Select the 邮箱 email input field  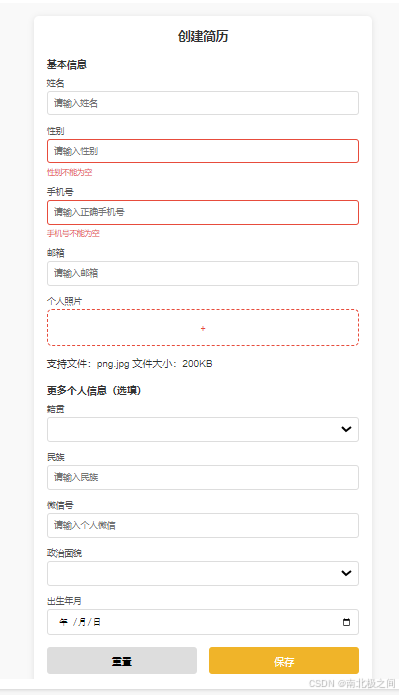click(x=203, y=273)
